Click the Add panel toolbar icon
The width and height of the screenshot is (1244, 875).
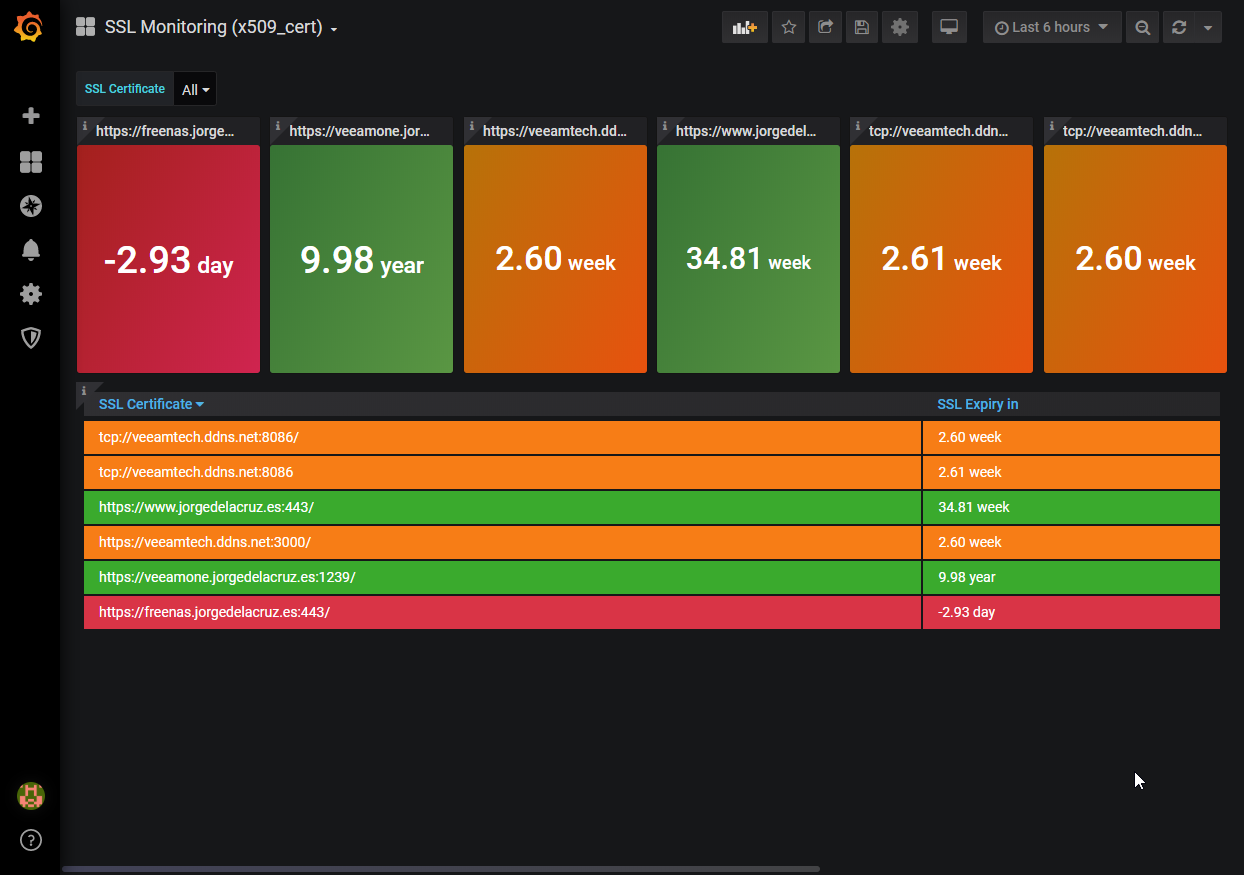[x=744, y=28]
